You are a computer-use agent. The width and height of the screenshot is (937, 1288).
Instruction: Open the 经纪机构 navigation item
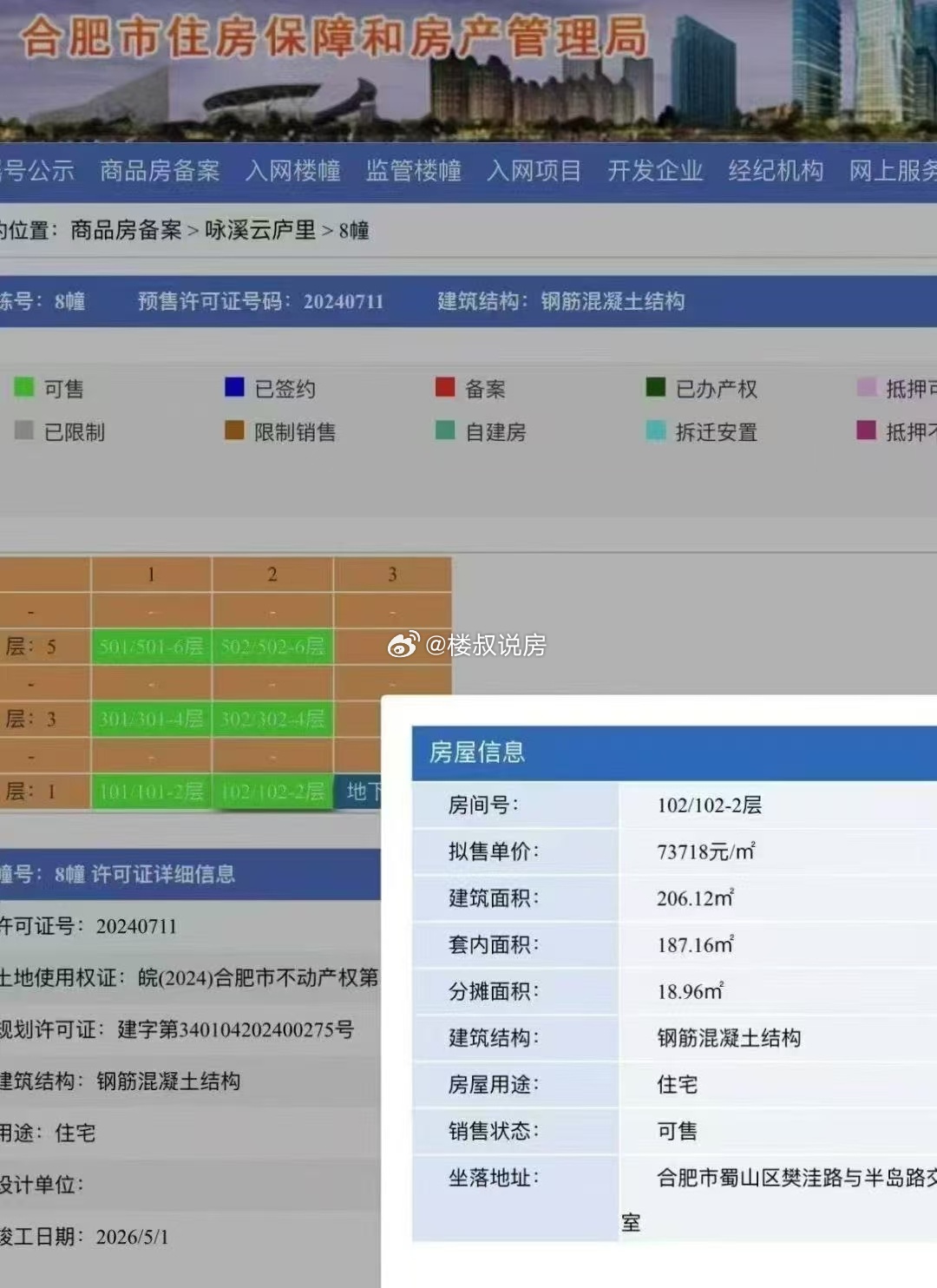point(776,171)
